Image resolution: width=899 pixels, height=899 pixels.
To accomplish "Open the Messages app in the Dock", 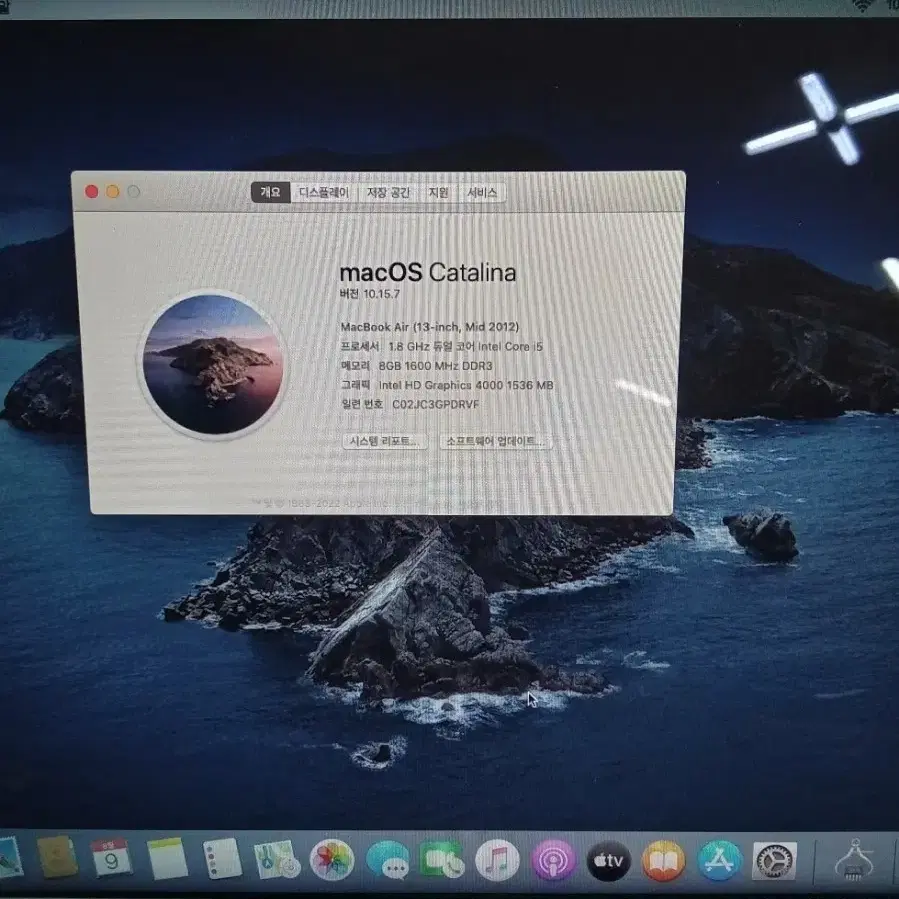I will [387, 860].
